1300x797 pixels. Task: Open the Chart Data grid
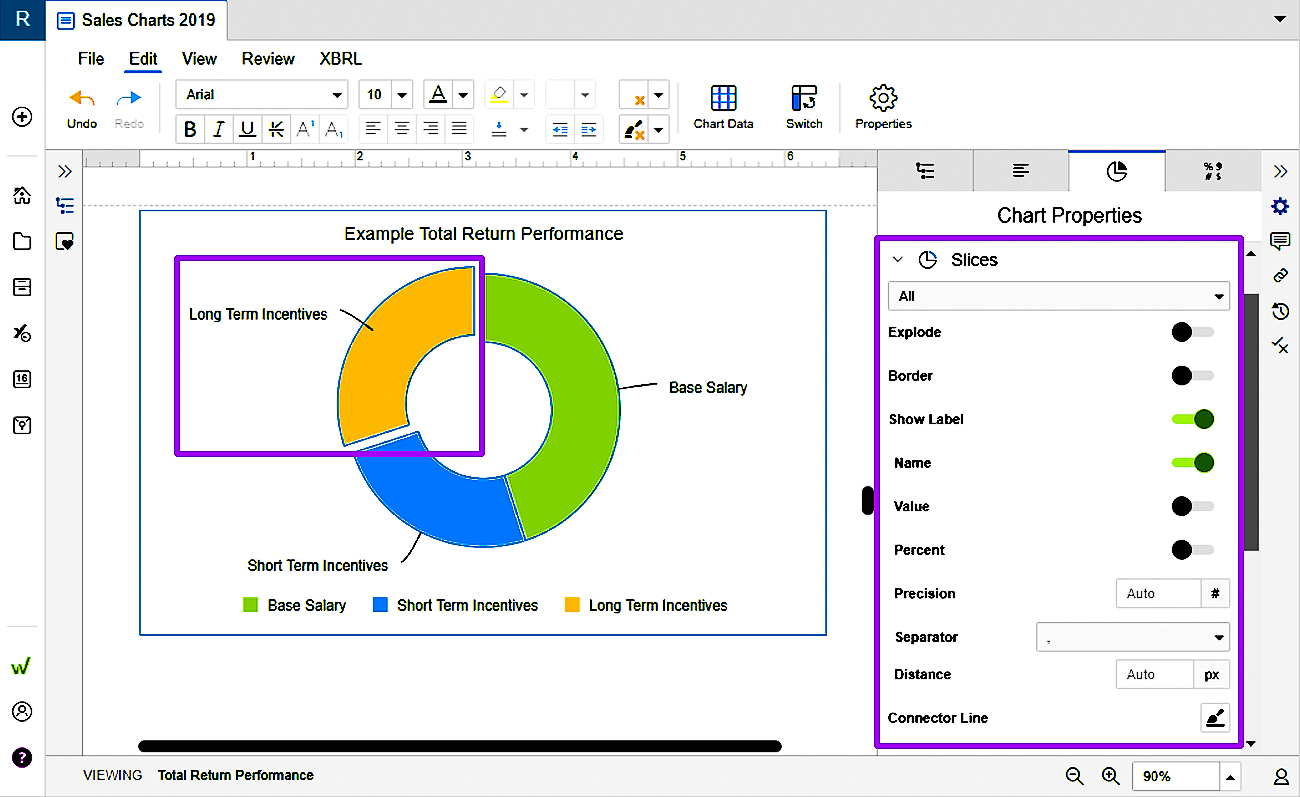click(723, 98)
